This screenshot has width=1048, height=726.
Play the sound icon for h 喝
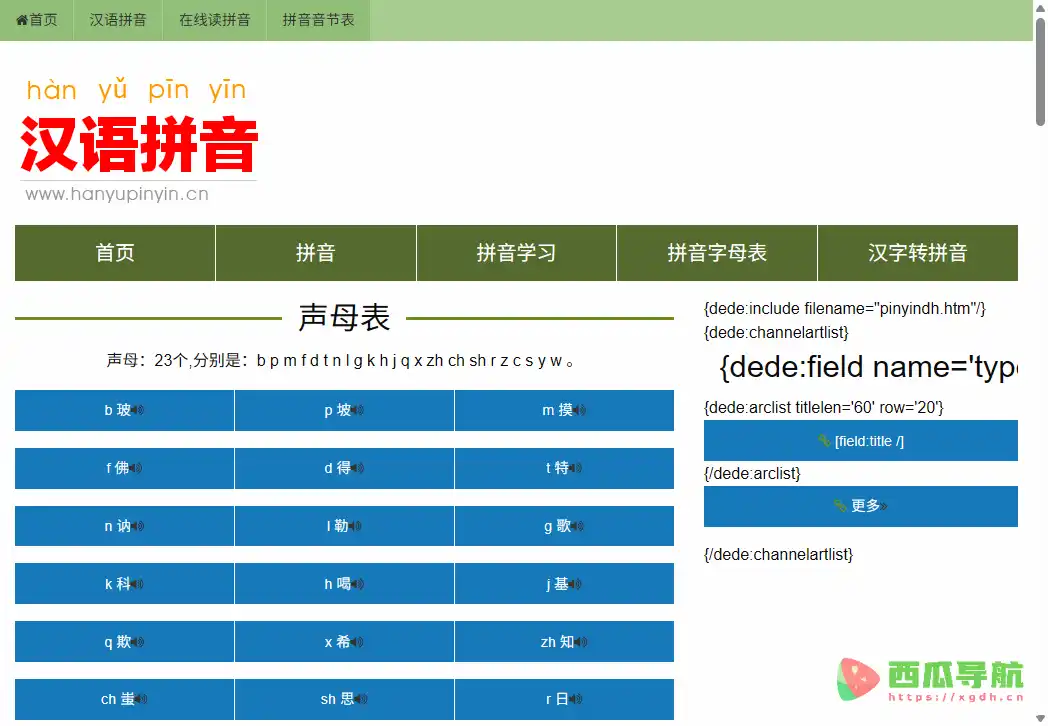(x=358, y=584)
